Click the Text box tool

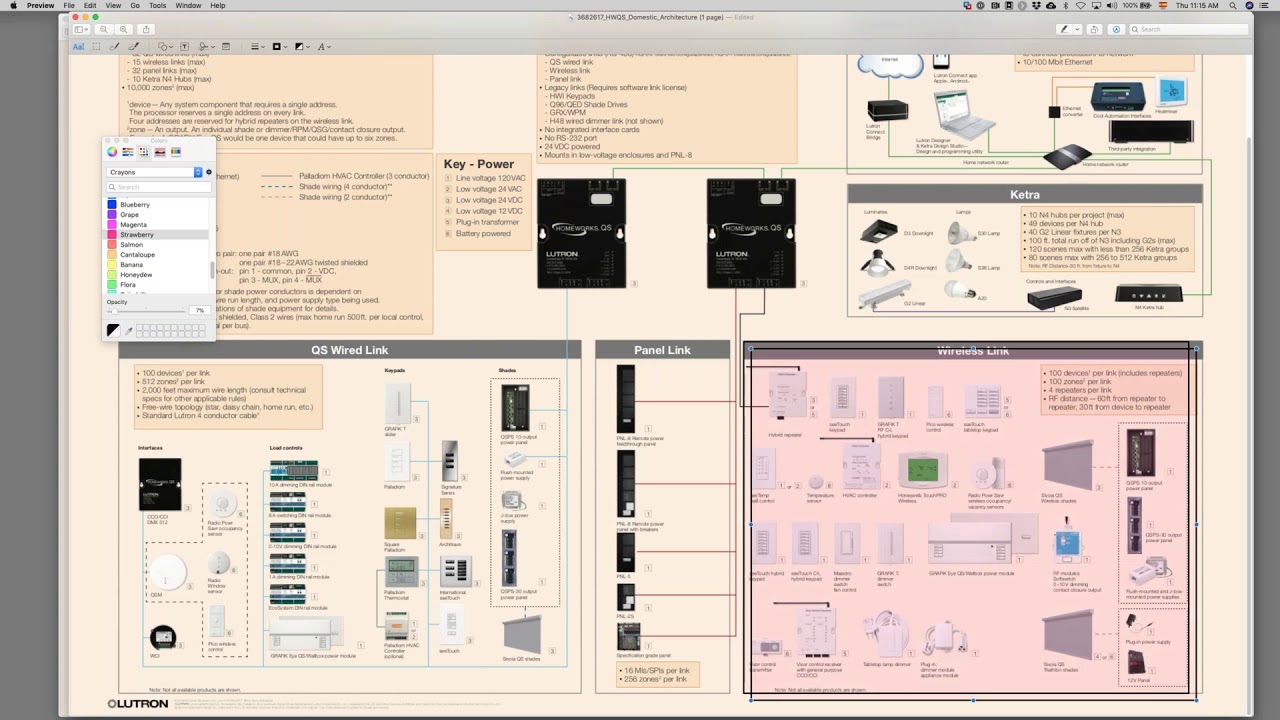click(x=184, y=46)
